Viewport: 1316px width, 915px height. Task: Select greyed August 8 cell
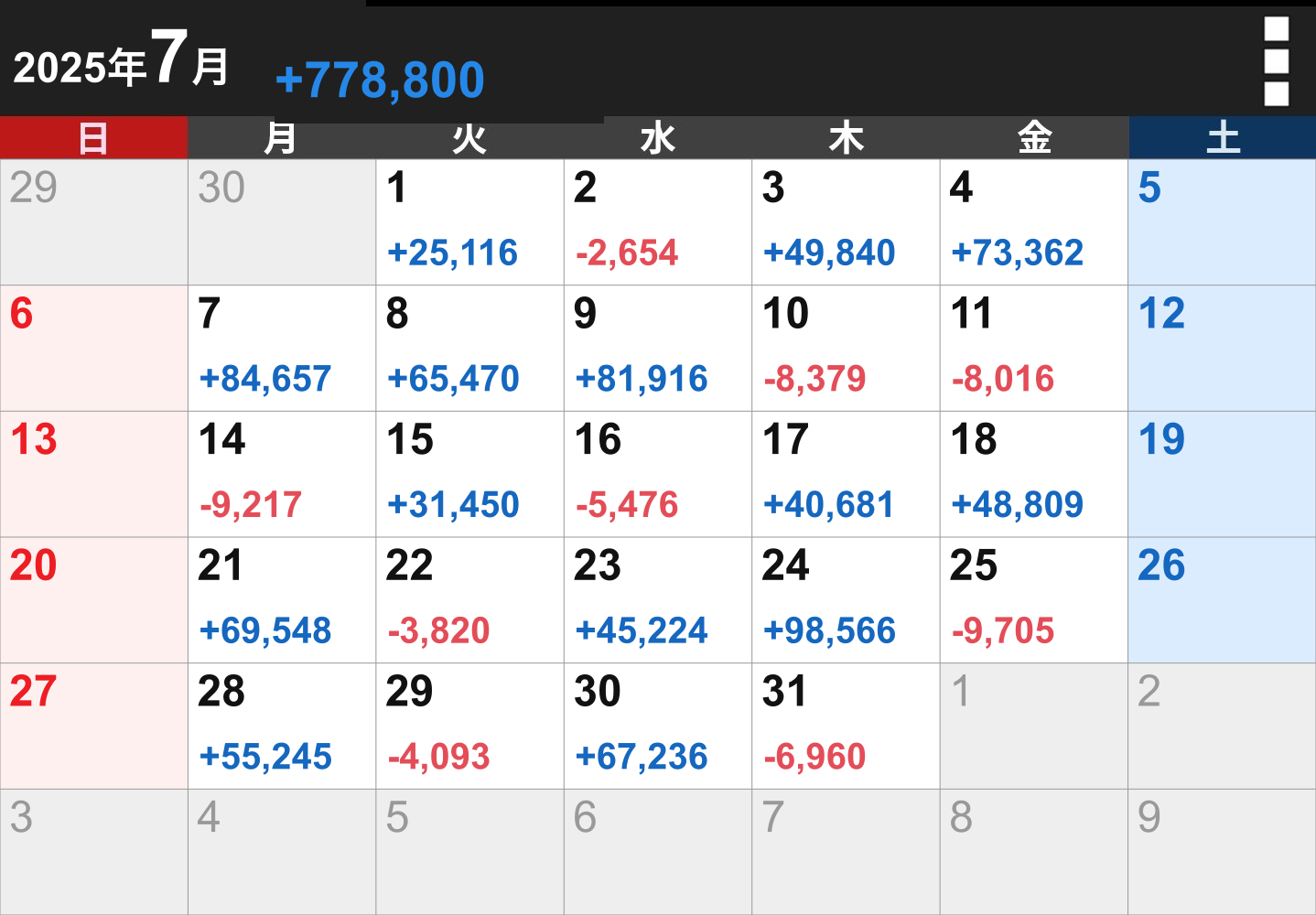1034,852
